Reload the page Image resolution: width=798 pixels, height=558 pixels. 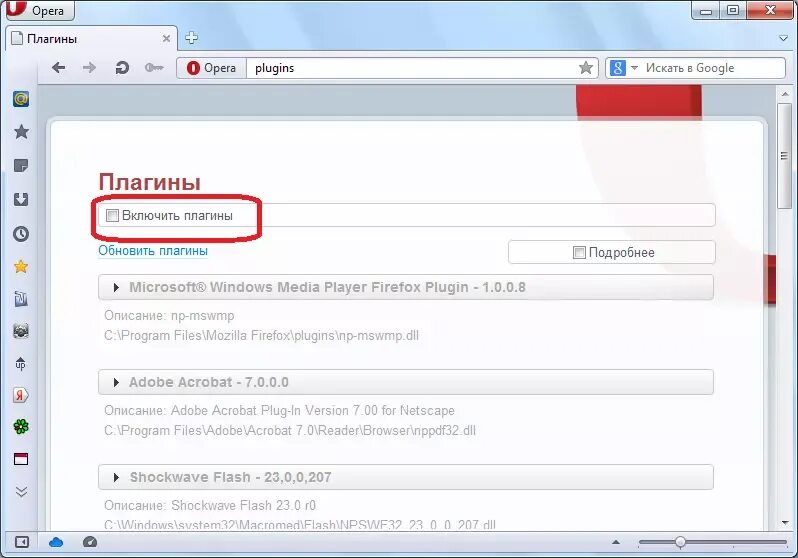122,68
